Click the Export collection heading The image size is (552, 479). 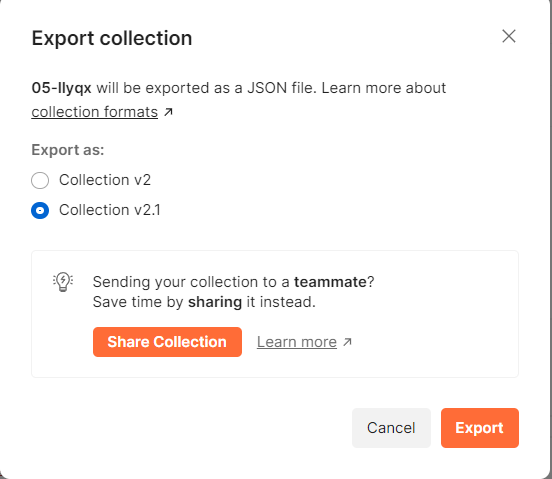point(112,38)
